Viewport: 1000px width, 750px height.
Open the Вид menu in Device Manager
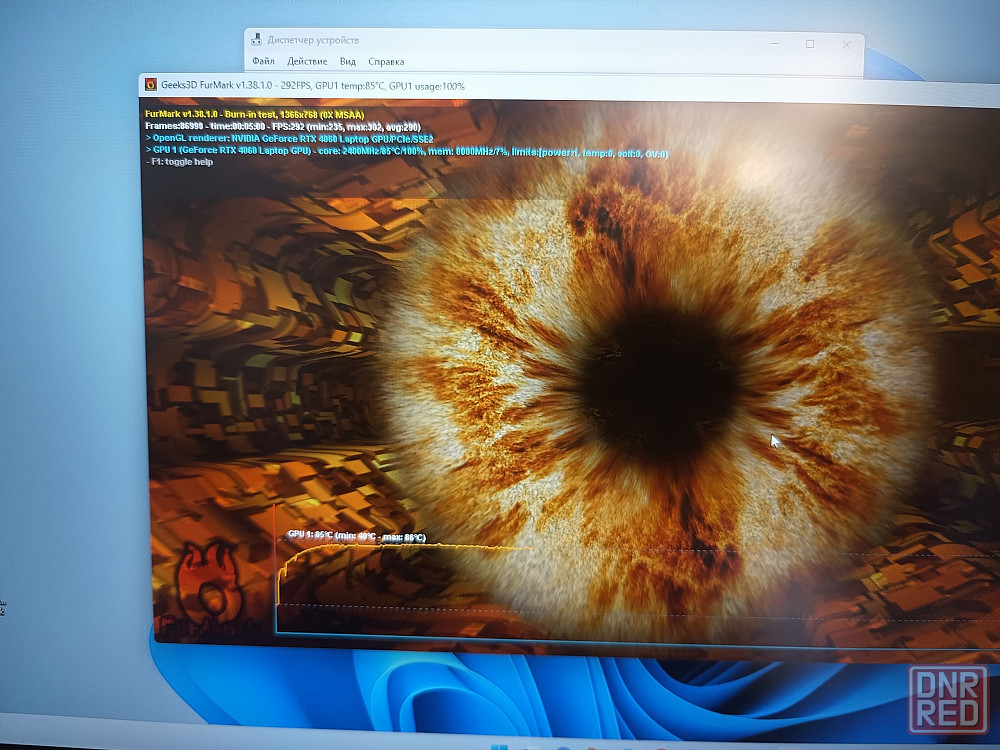click(x=348, y=61)
